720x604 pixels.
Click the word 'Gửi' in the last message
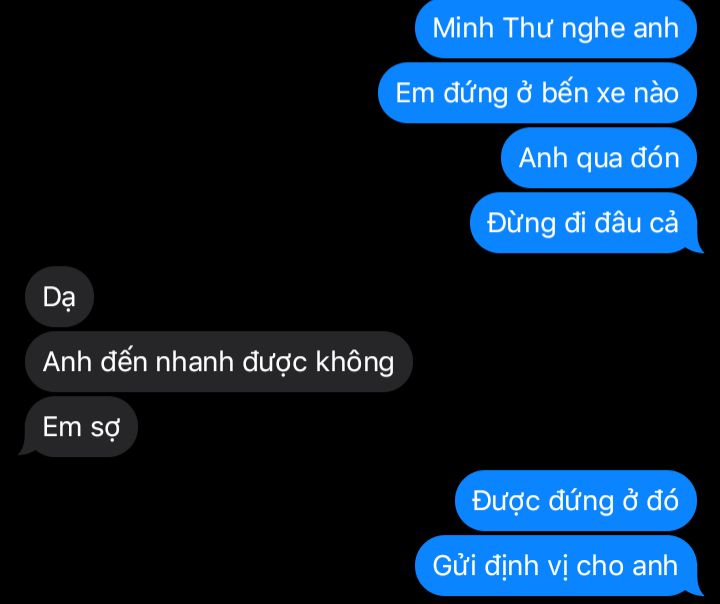click(456, 566)
